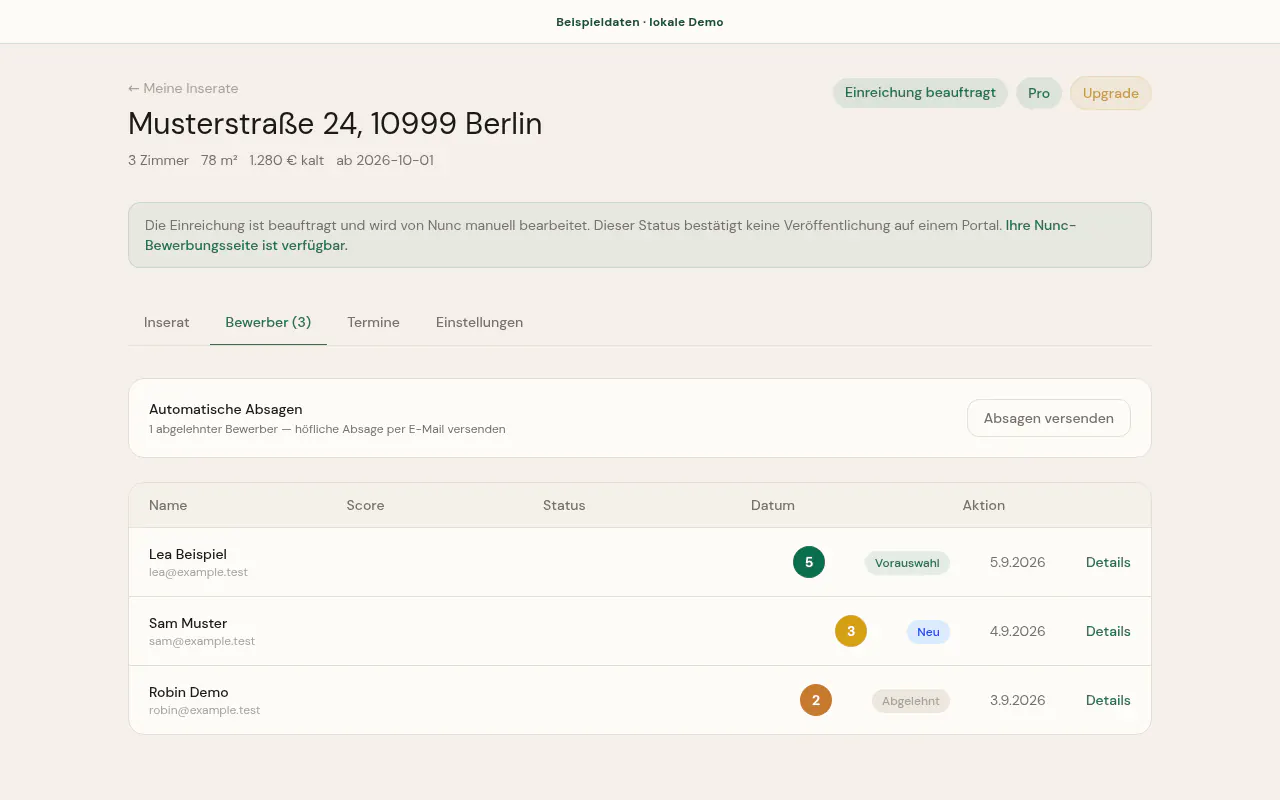This screenshot has width=1280, height=800.
Task: Open the Einstellungen tab
Action: (x=479, y=322)
